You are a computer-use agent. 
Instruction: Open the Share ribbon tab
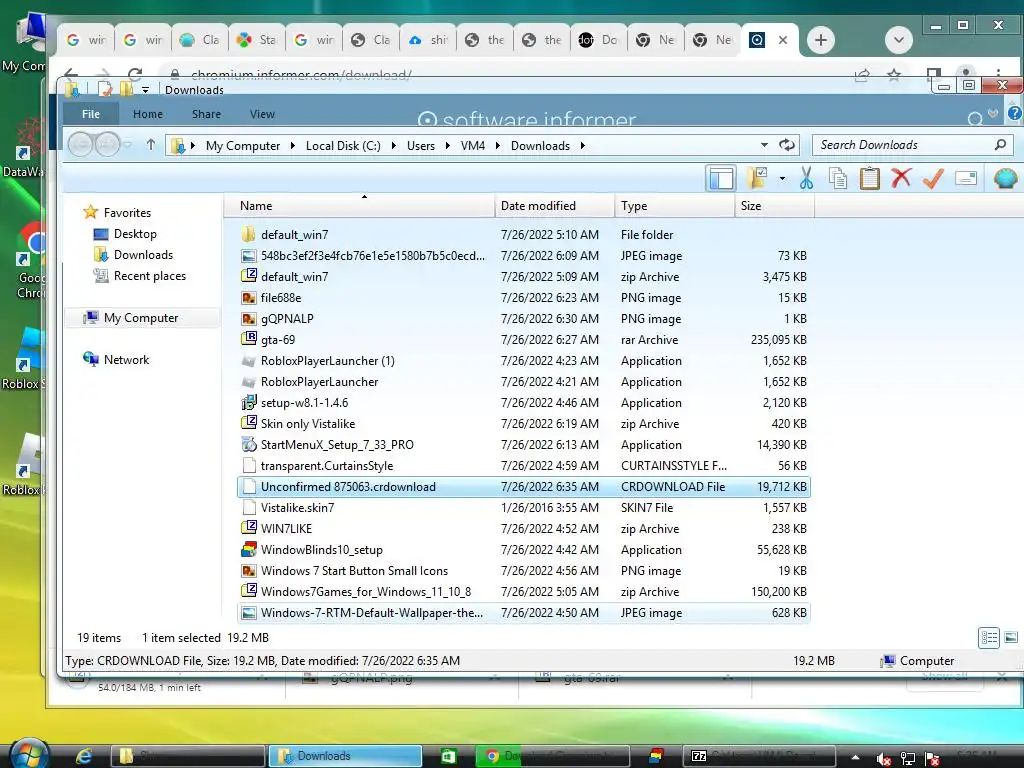click(206, 114)
